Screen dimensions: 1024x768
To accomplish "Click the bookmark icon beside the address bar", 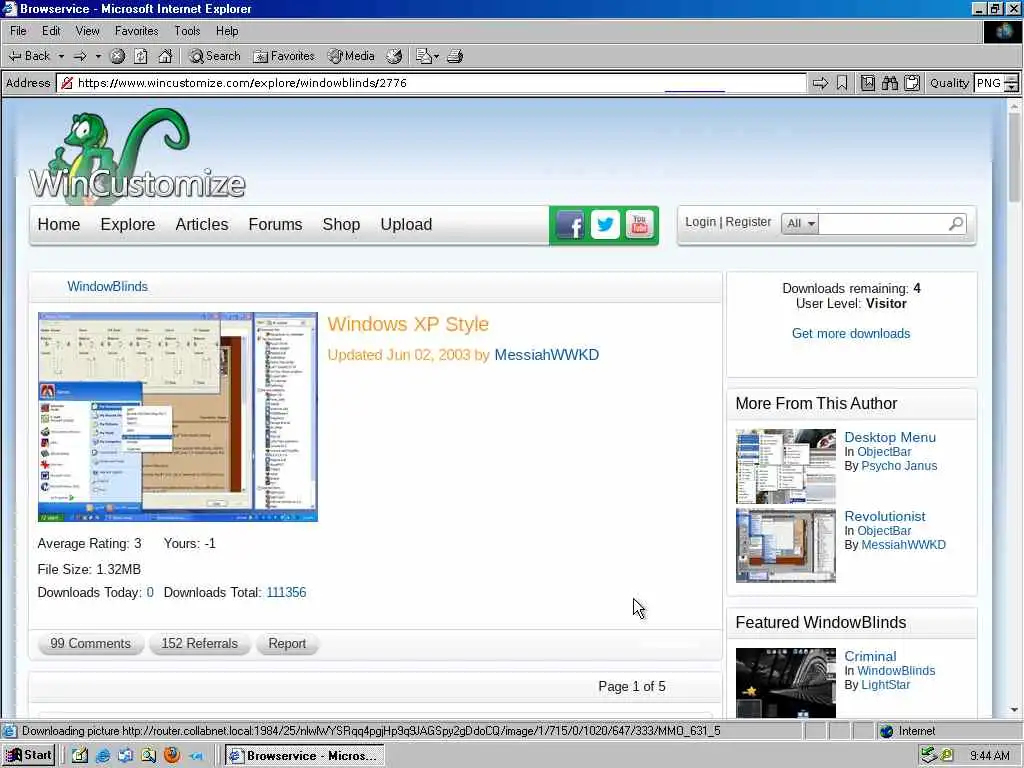I will (x=842, y=83).
